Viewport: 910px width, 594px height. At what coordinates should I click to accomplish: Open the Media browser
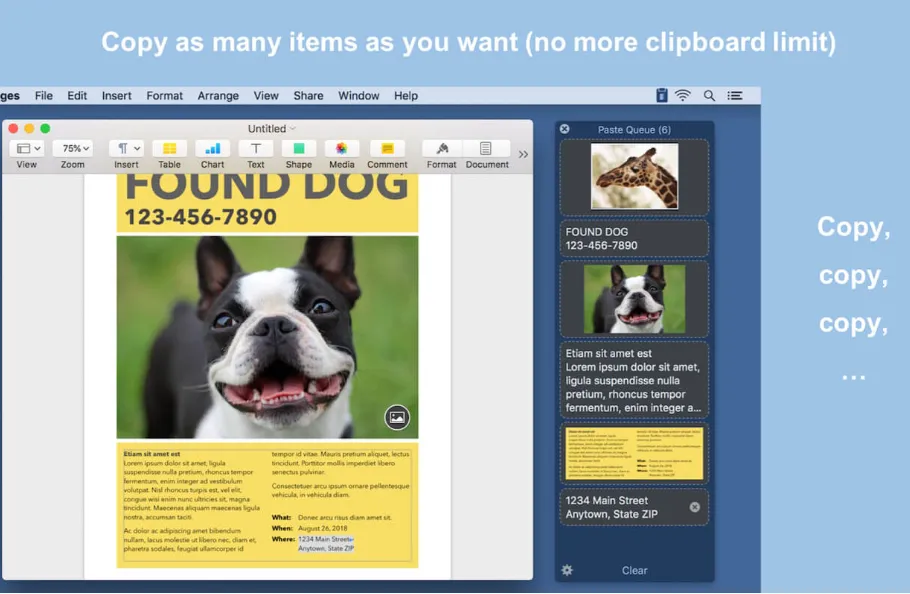click(x=342, y=149)
